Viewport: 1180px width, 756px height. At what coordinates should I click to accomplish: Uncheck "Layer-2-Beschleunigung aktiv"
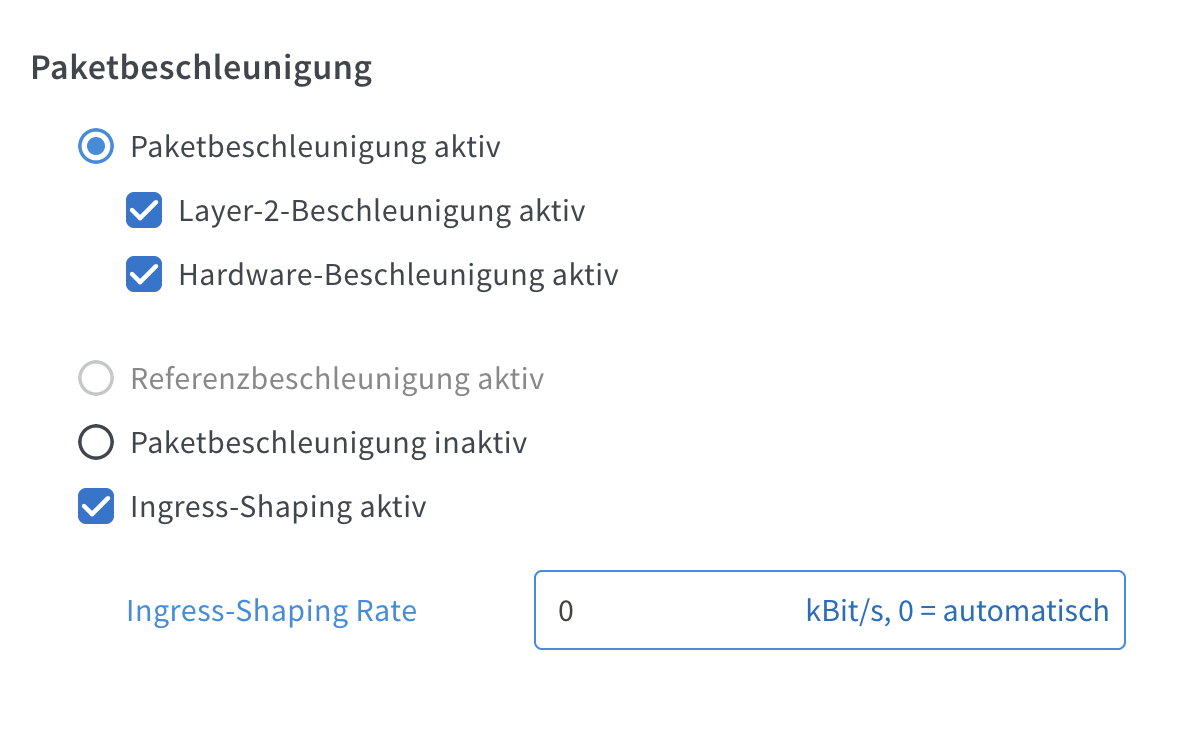click(x=143, y=210)
